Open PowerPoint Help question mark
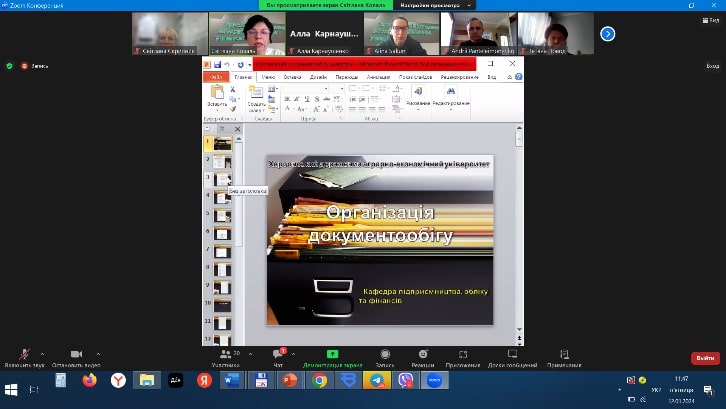726x409 pixels. [x=519, y=77]
